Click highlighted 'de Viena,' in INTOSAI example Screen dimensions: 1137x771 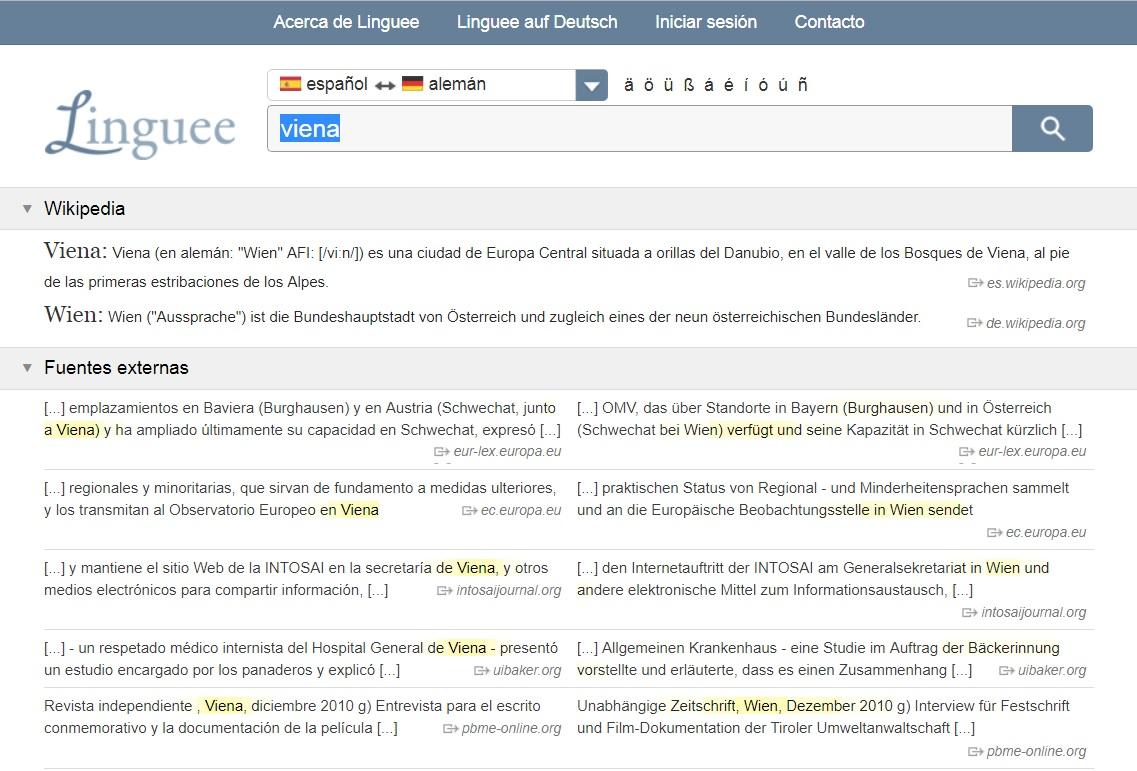coord(468,568)
